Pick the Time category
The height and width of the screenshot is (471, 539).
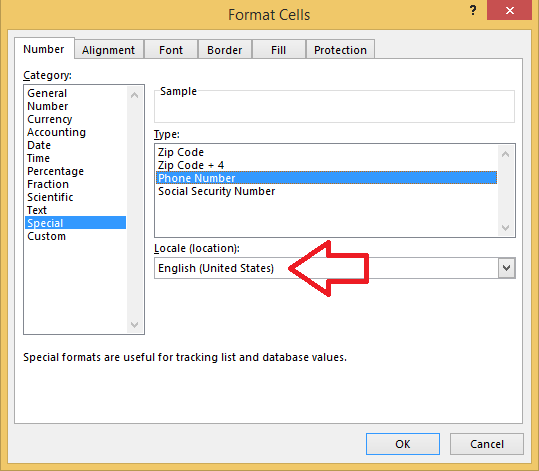[x=76, y=158]
